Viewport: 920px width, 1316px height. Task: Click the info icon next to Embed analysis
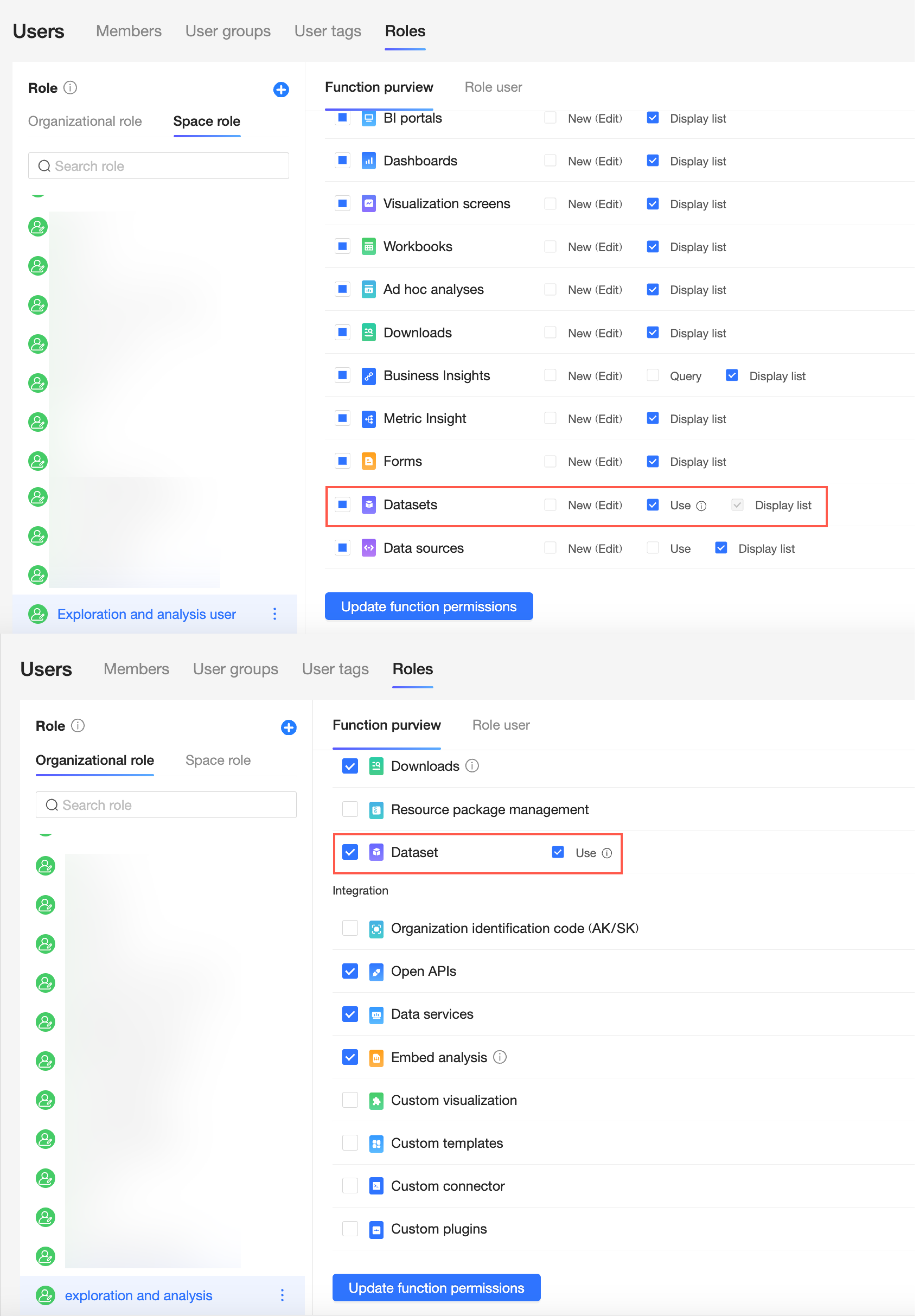[500, 1056]
